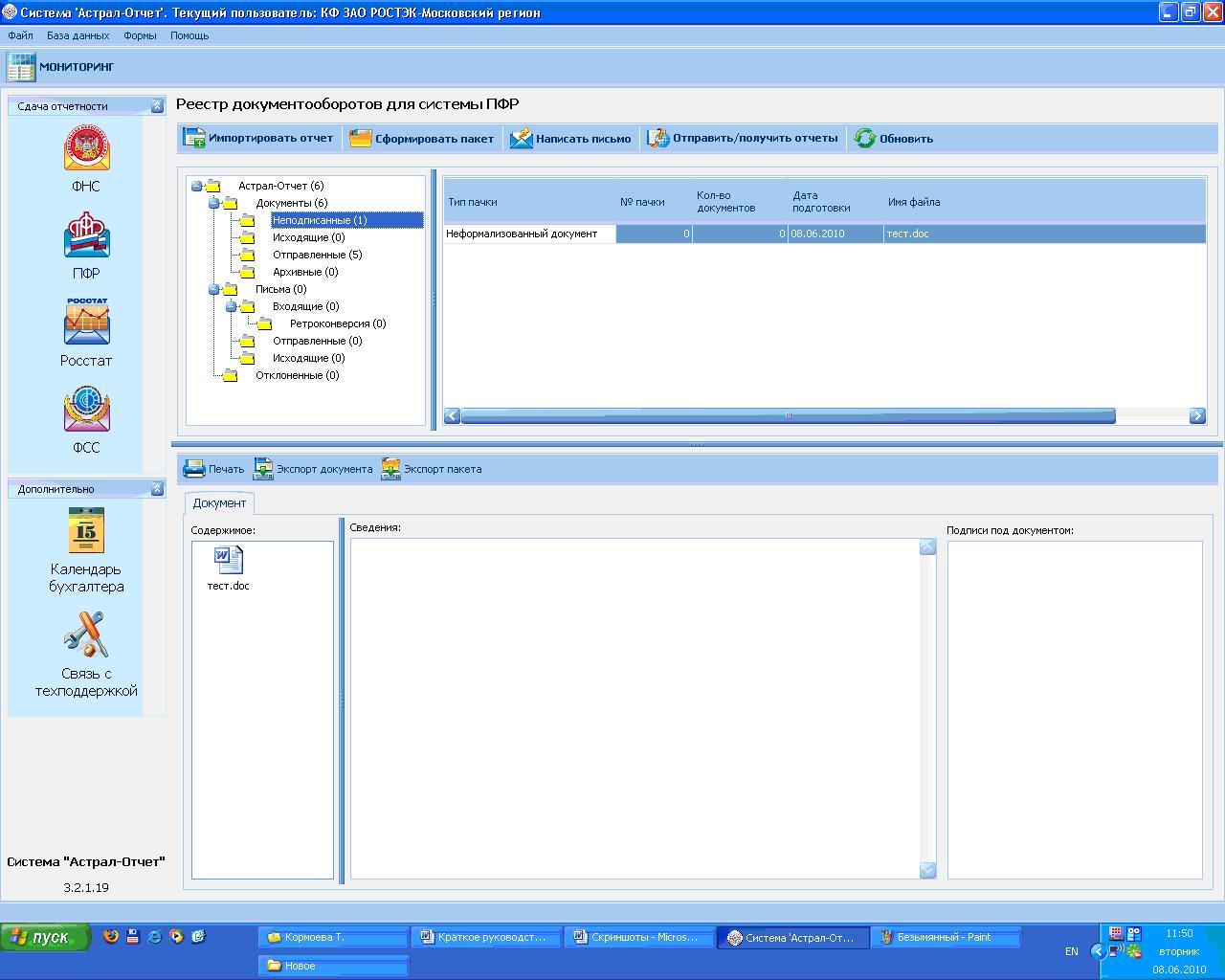The width and height of the screenshot is (1225, 980).
Task: Switch to Кормоева Т. taskbar window
Action: (334, 937)
